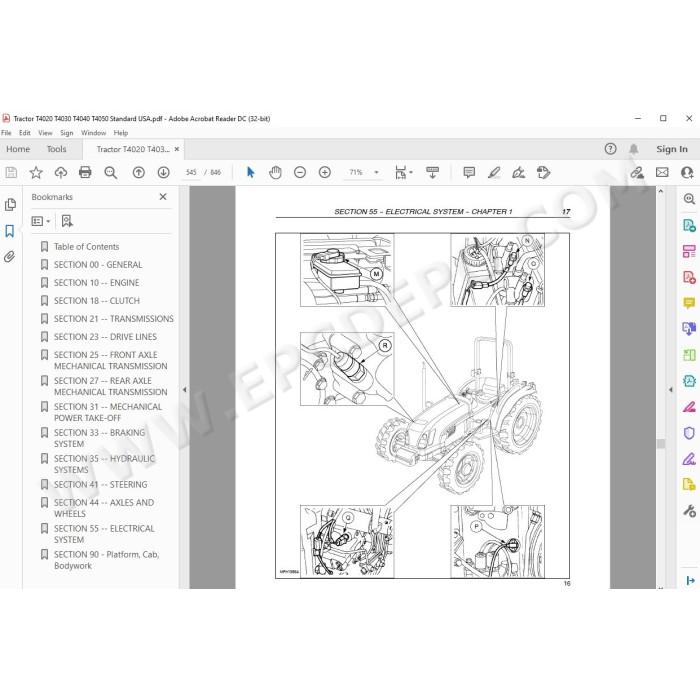Open the Sign menu
700x700 pixels.
[x=67, y=133]
